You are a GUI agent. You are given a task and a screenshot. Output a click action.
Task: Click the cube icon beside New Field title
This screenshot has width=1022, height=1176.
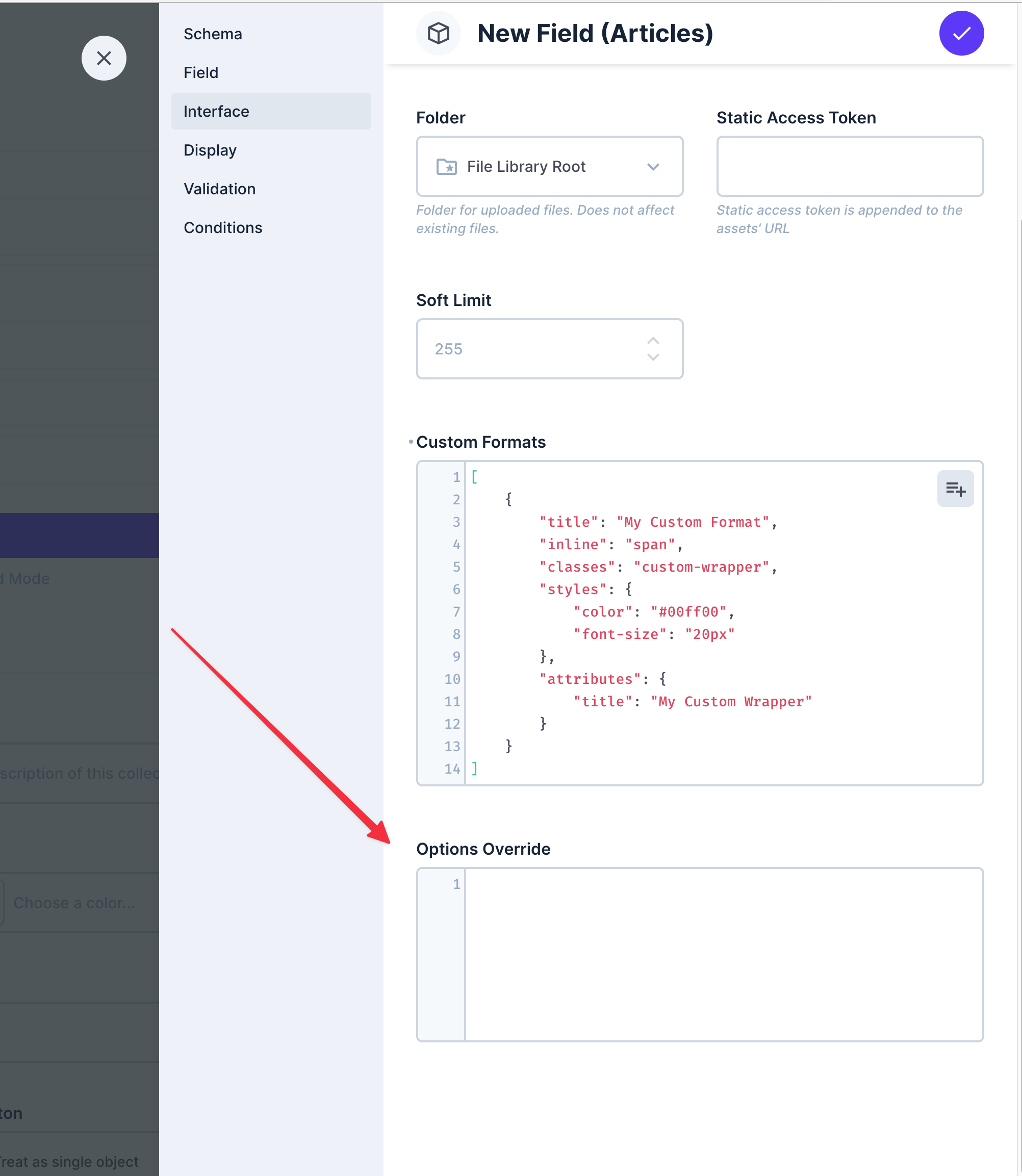(438, 34)
